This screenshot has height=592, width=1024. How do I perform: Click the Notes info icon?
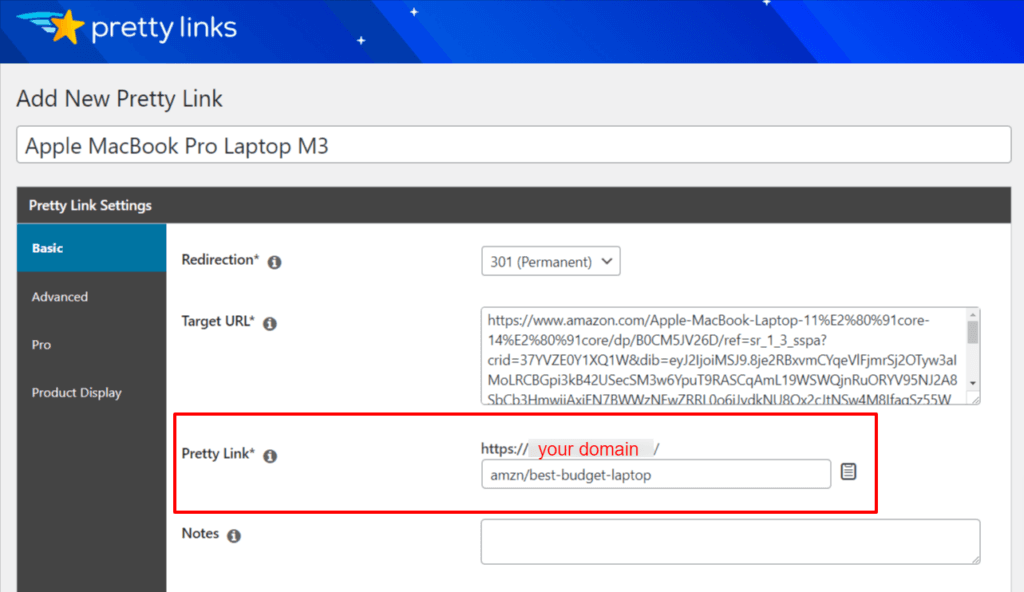pos(234,536)
